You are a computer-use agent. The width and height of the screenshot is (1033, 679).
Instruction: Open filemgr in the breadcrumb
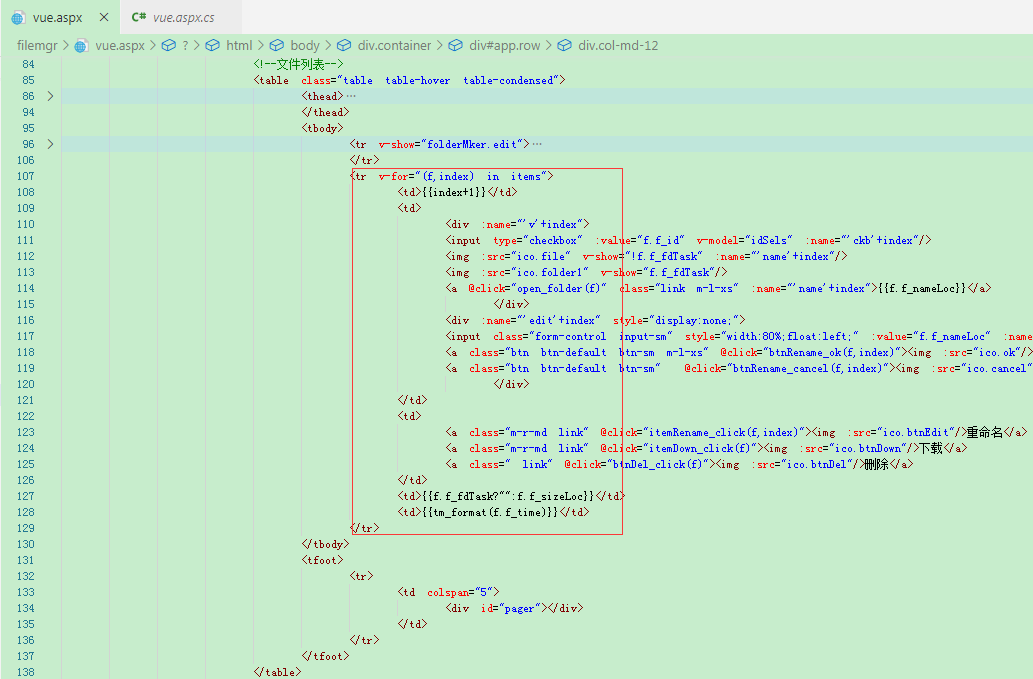pos(37,45)
